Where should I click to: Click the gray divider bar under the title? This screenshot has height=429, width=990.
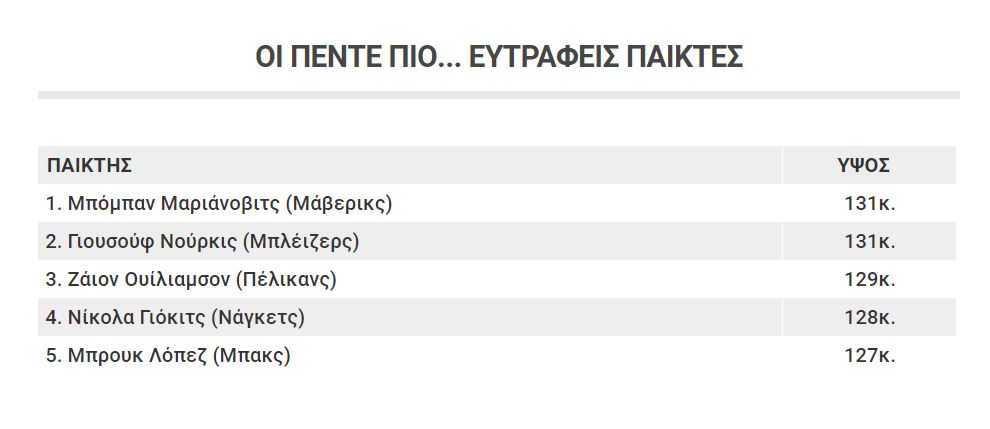(x=499, y=95)
